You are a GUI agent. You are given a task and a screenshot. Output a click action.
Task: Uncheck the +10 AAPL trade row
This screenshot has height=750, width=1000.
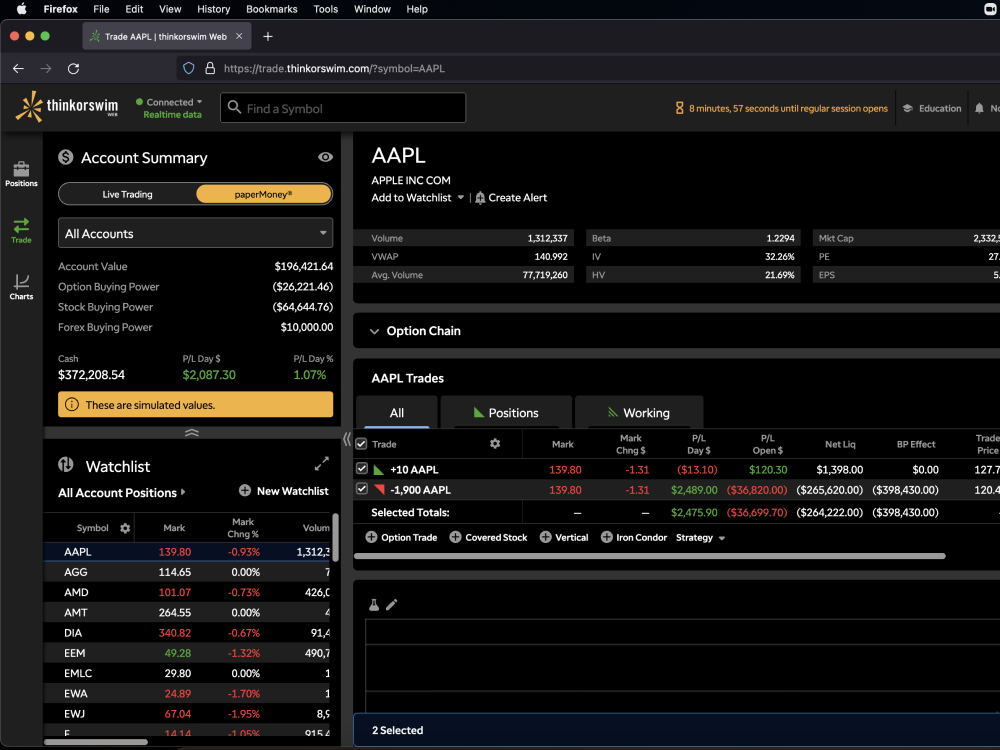362,469
